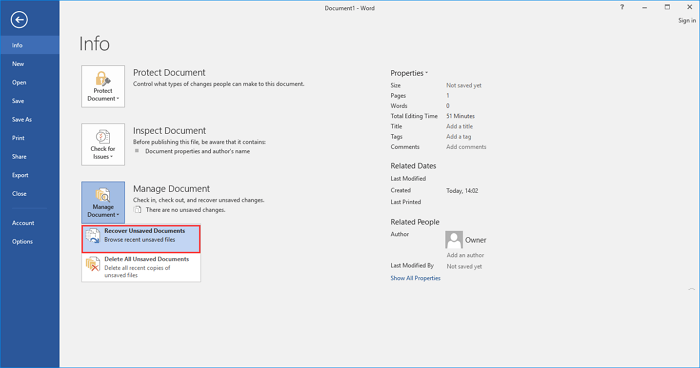Minimize the Word window
700x368 pixels.
[x=644, y=7]
